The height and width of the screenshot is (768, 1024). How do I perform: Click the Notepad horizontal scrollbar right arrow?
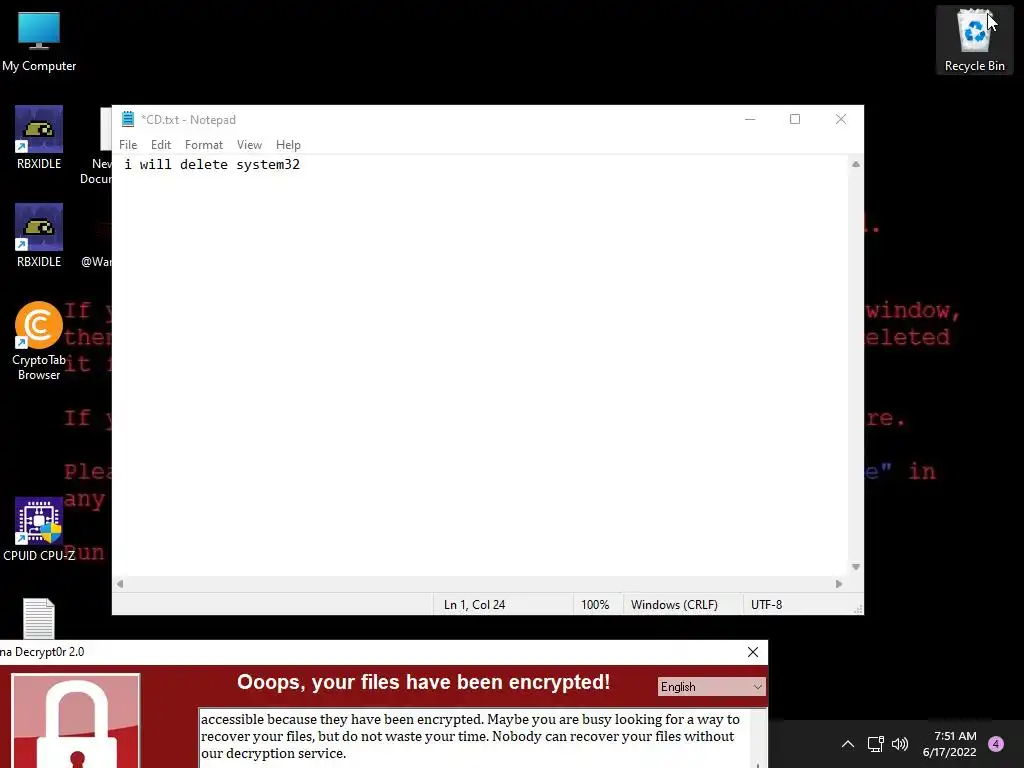[839, 584]
